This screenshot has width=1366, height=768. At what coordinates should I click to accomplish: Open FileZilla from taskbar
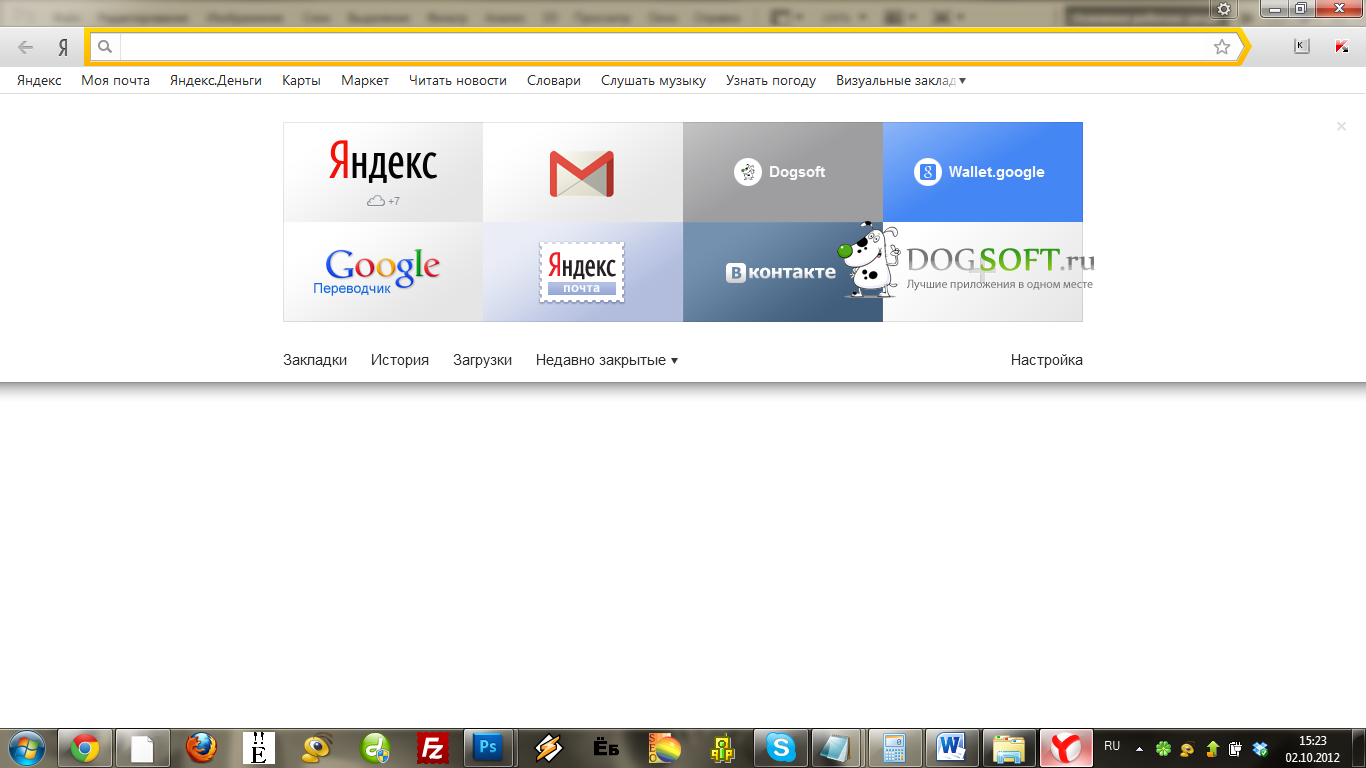pyautogui.click(x=433, y=748)
